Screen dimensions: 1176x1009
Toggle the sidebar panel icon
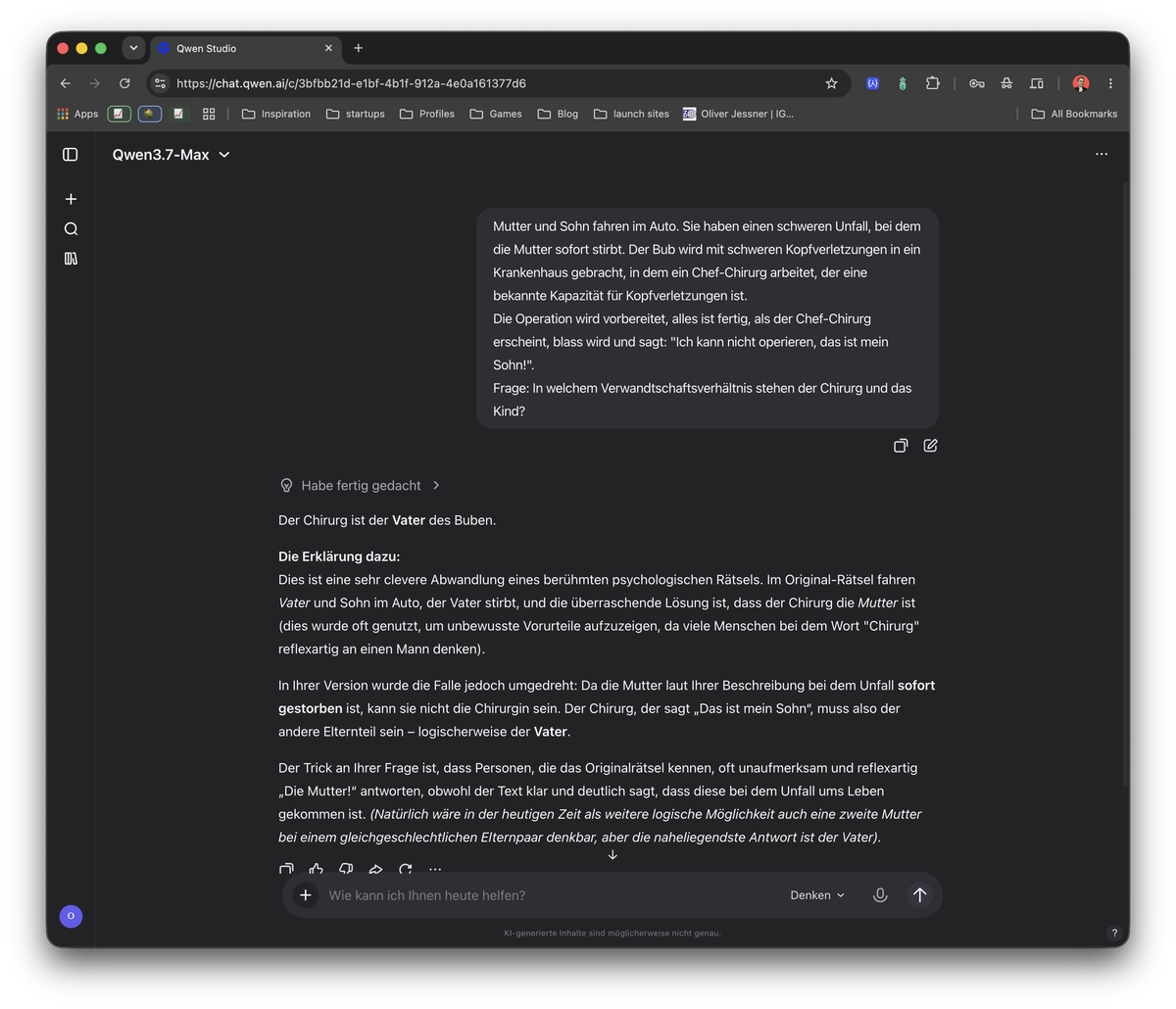pos(71,154)
